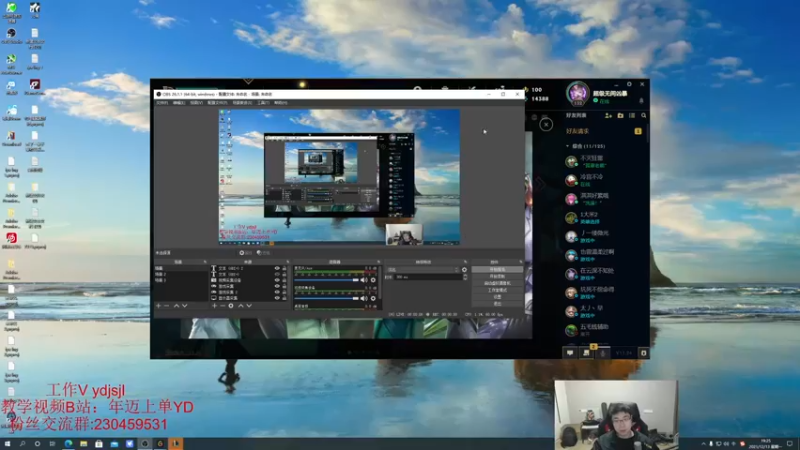Screen dimensions: 800x450
Task: Toggle visibility eye of the 视频采集设备 source
Action: pyautogui.click(x=277, y=280)
